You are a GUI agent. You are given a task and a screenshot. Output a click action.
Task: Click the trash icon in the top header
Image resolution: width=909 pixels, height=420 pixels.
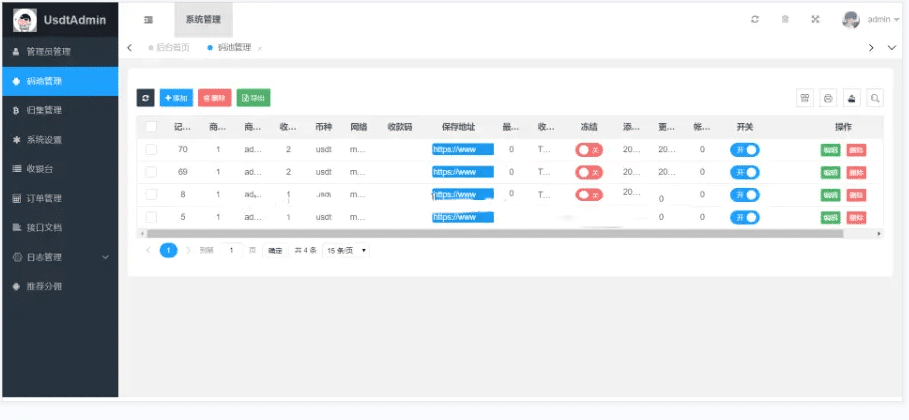tap(785, 19)
